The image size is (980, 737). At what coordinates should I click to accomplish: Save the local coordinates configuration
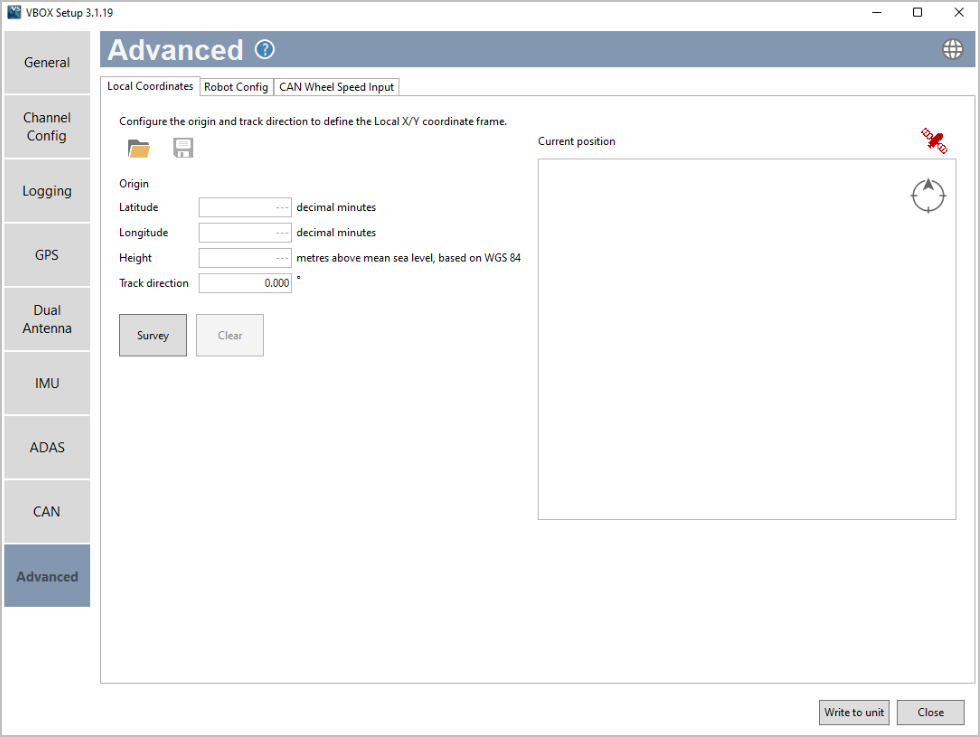click(x=183, y=147)
